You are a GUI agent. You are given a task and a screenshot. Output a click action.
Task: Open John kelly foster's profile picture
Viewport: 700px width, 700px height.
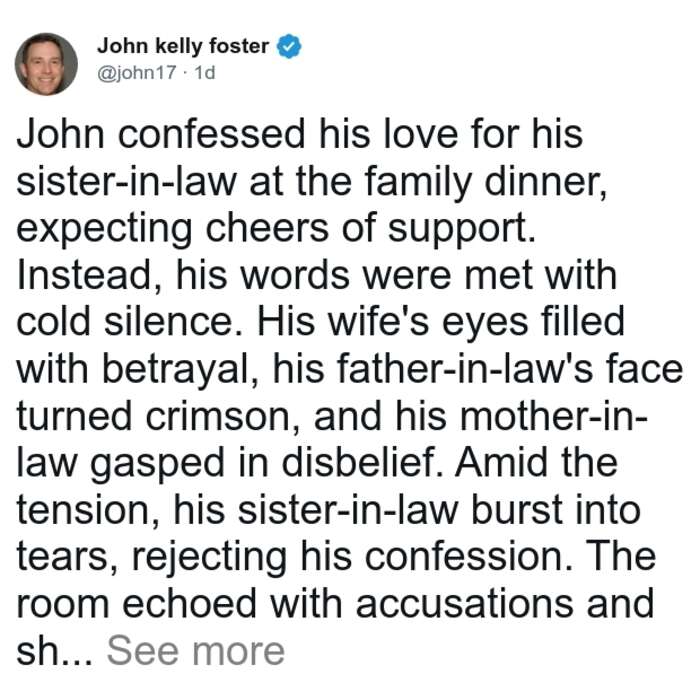pos(46,64)
